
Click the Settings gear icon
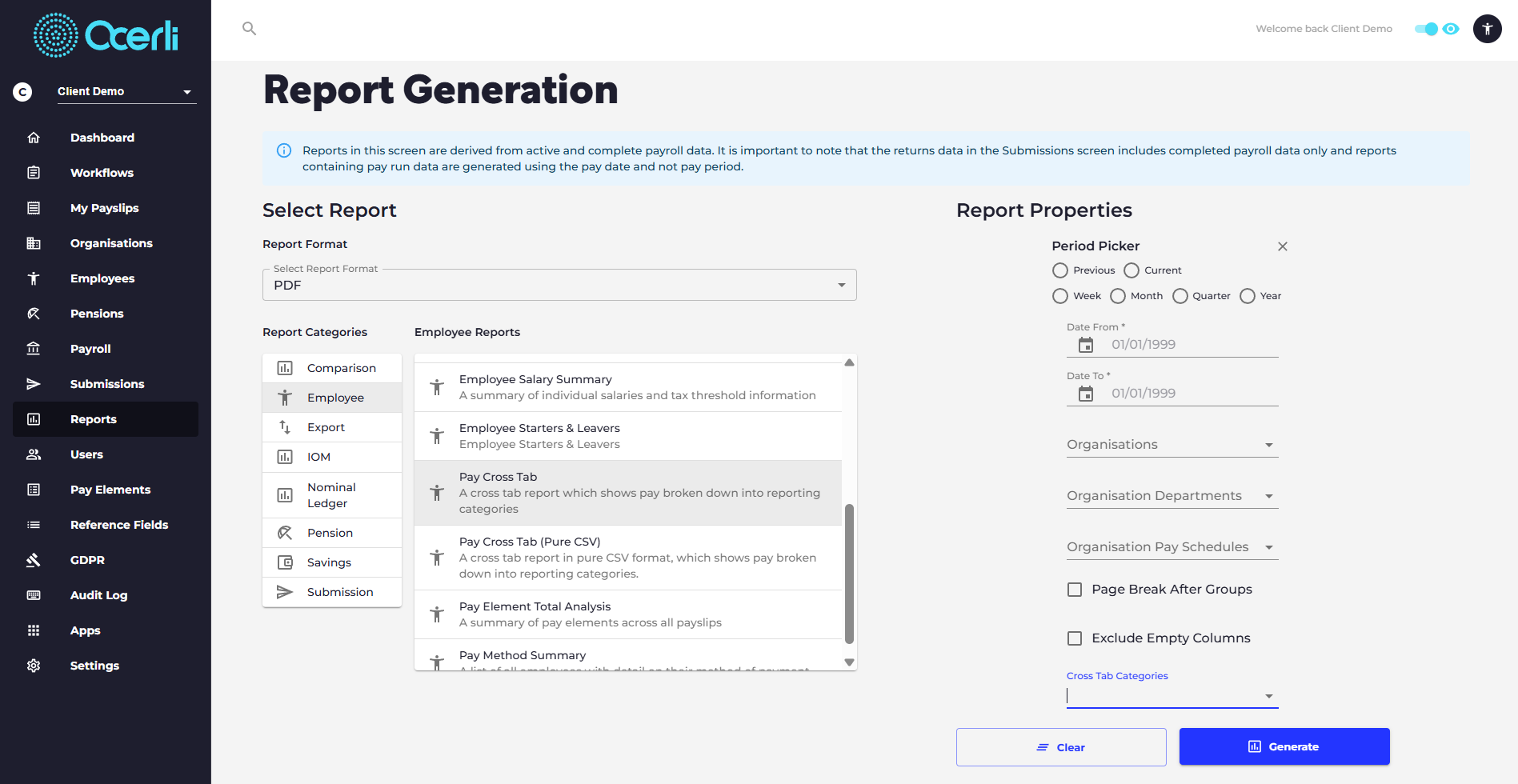tap(34, 666)
